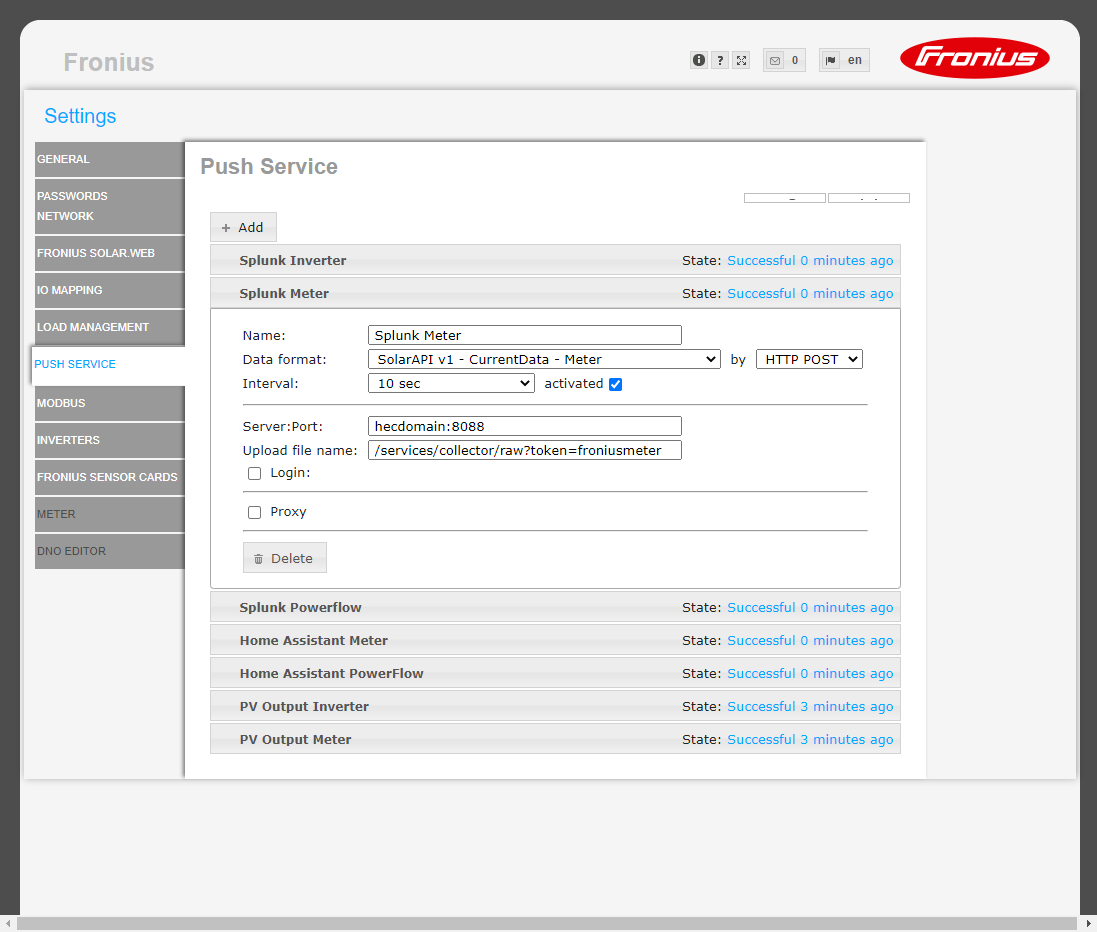Viewport: 1097px width, 932px height.
Task: Open the Data format dropdown
Action: pos(544,360)
